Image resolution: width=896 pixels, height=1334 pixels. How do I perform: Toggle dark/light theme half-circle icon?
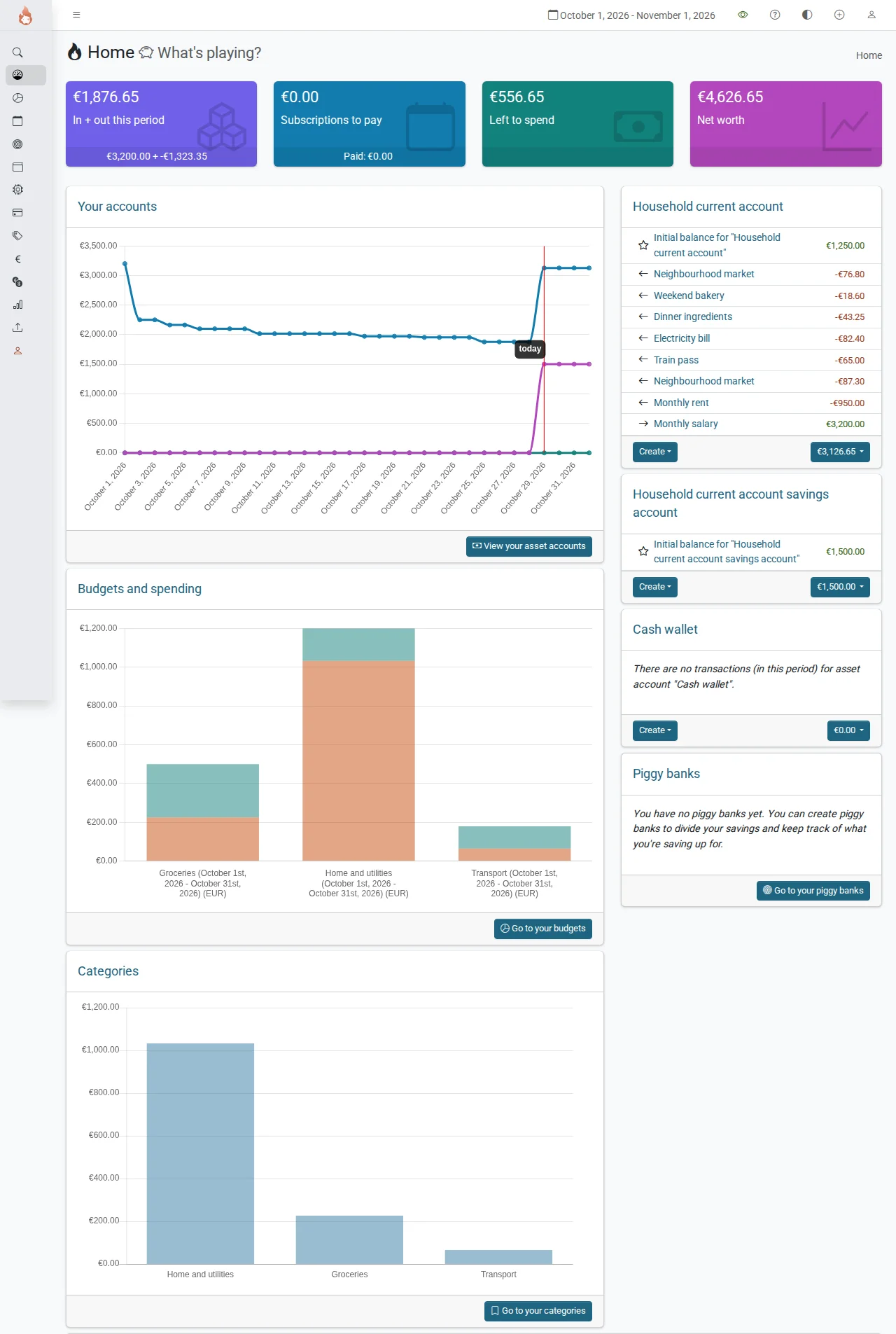click(x=807, y=15)
